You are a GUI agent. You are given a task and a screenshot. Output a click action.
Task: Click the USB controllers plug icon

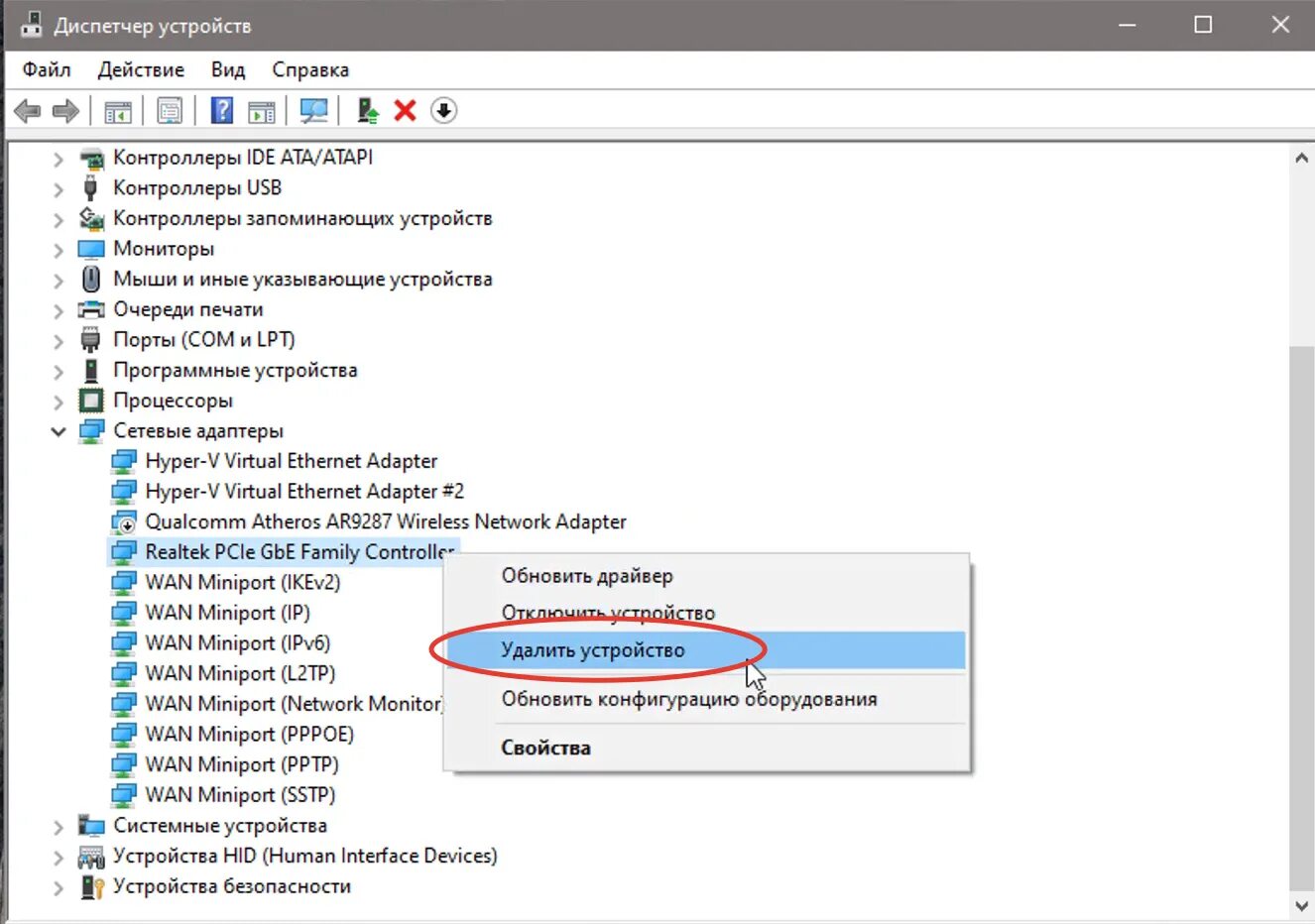coord(91,188)
